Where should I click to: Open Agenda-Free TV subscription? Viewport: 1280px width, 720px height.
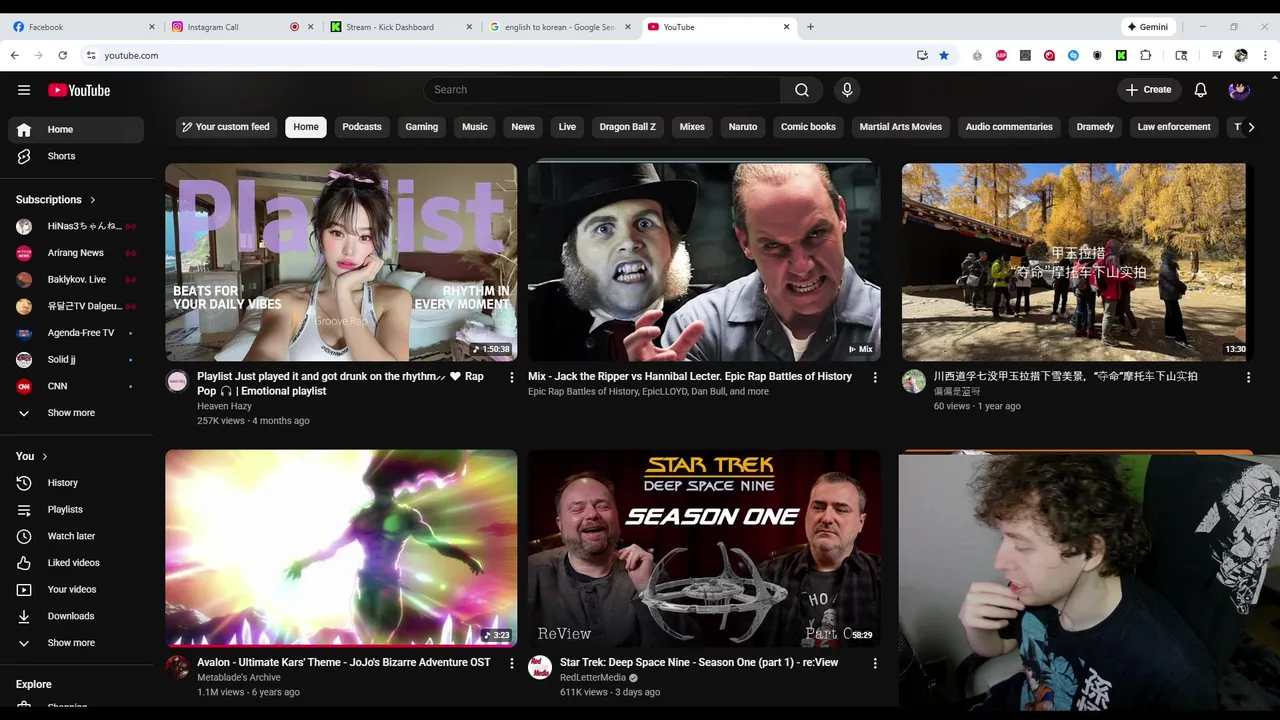click(x=76, y=333)
